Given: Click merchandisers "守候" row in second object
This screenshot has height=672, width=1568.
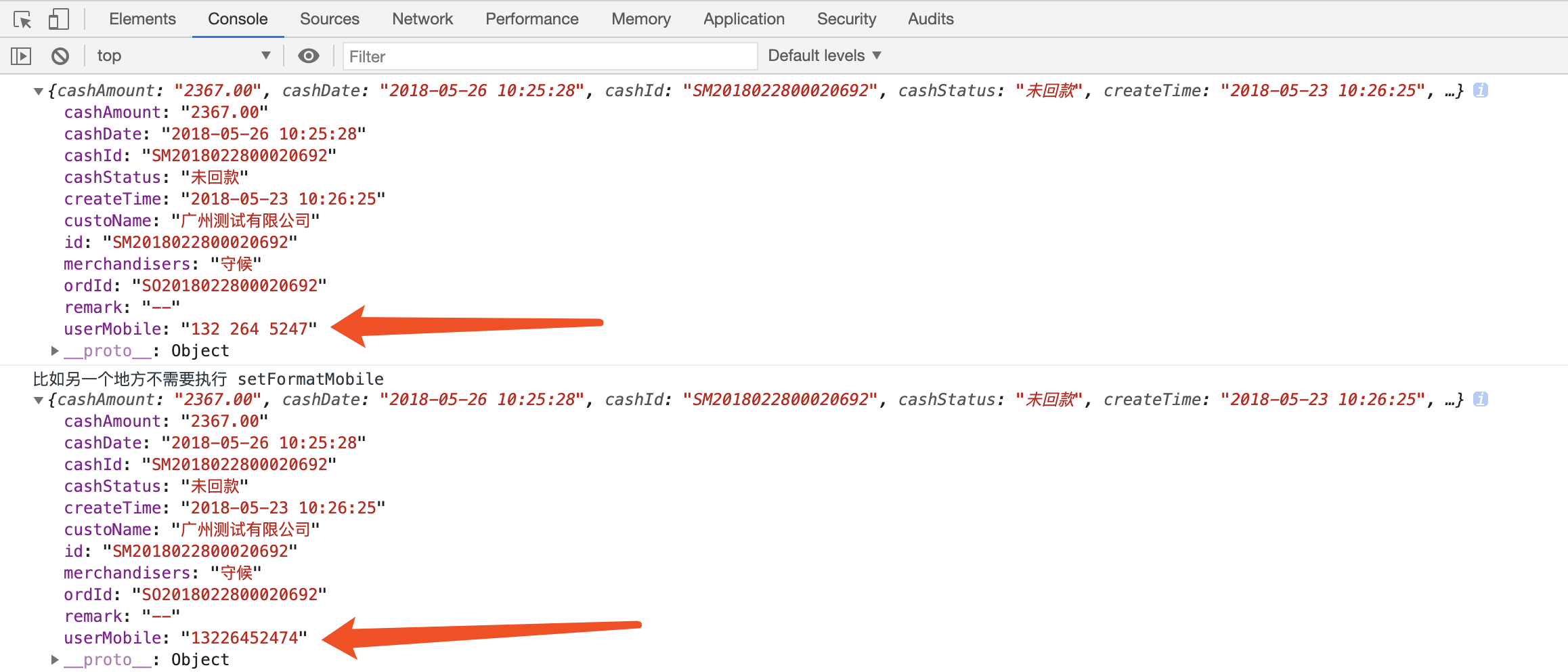Looking at the screenshot, I should 162,573.
